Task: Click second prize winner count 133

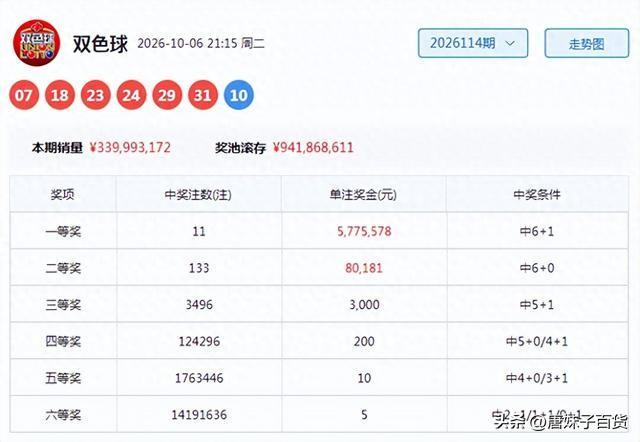Action: [199, 268]
